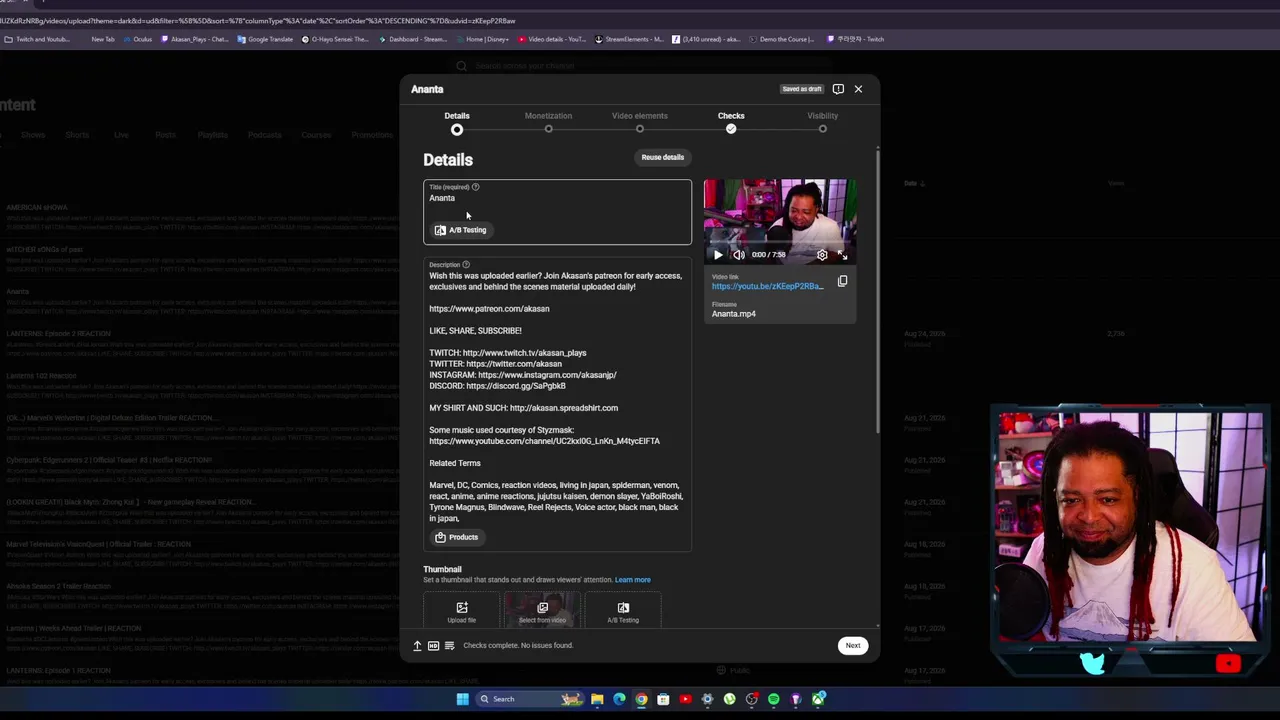Open the description help question-mark icon
The width and height of the screenshot is (1280, 720).
click(x=466, y=265)
